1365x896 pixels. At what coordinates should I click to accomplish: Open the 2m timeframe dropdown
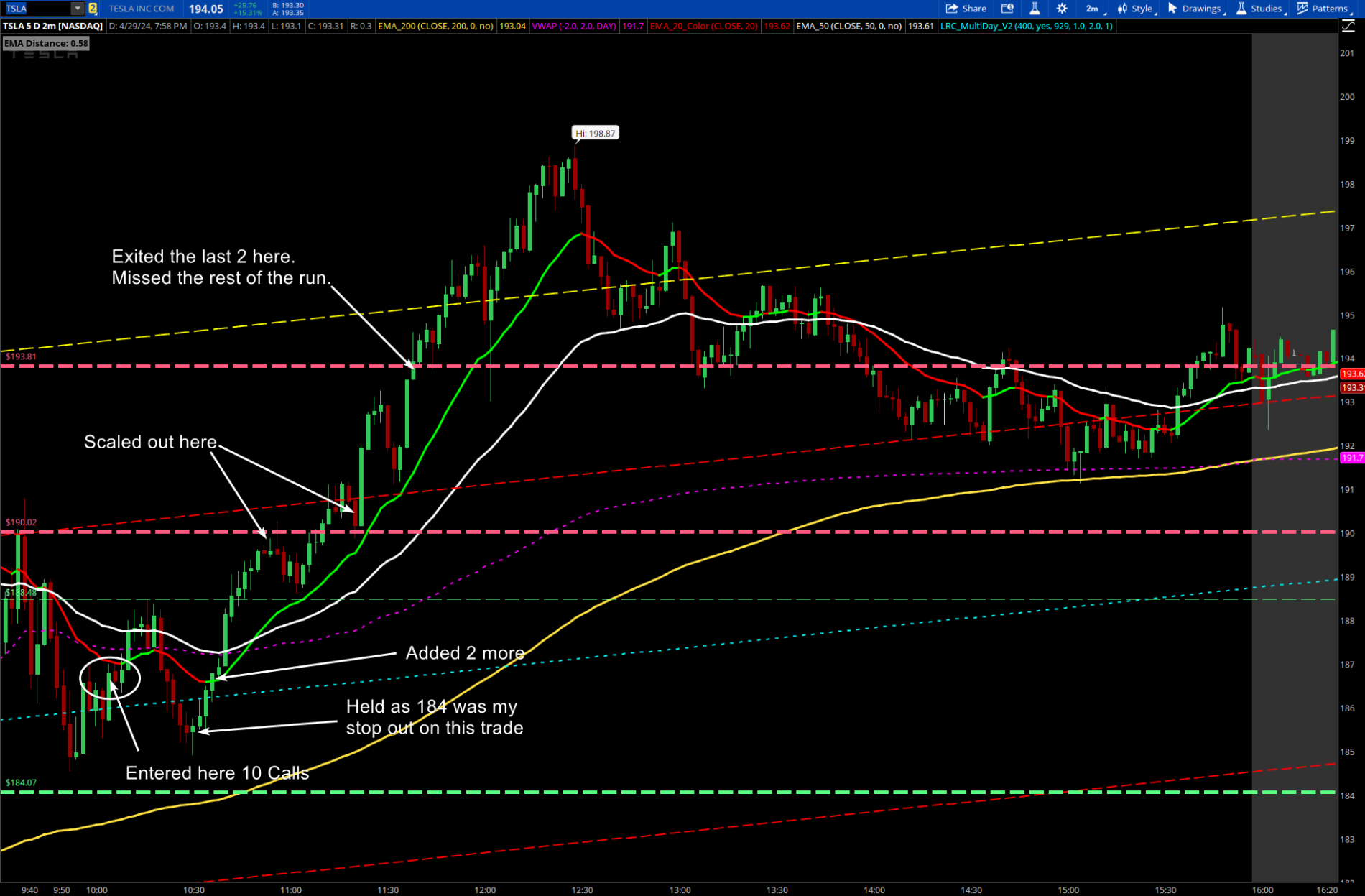click(x=1092, y=9)
